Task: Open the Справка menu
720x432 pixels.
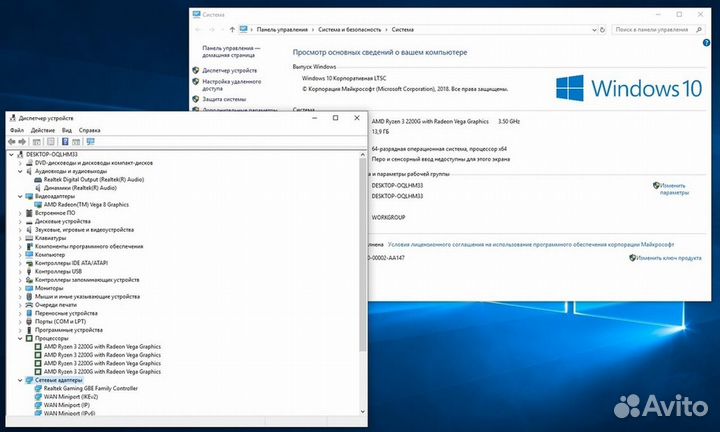Action: tap(90, 130)
